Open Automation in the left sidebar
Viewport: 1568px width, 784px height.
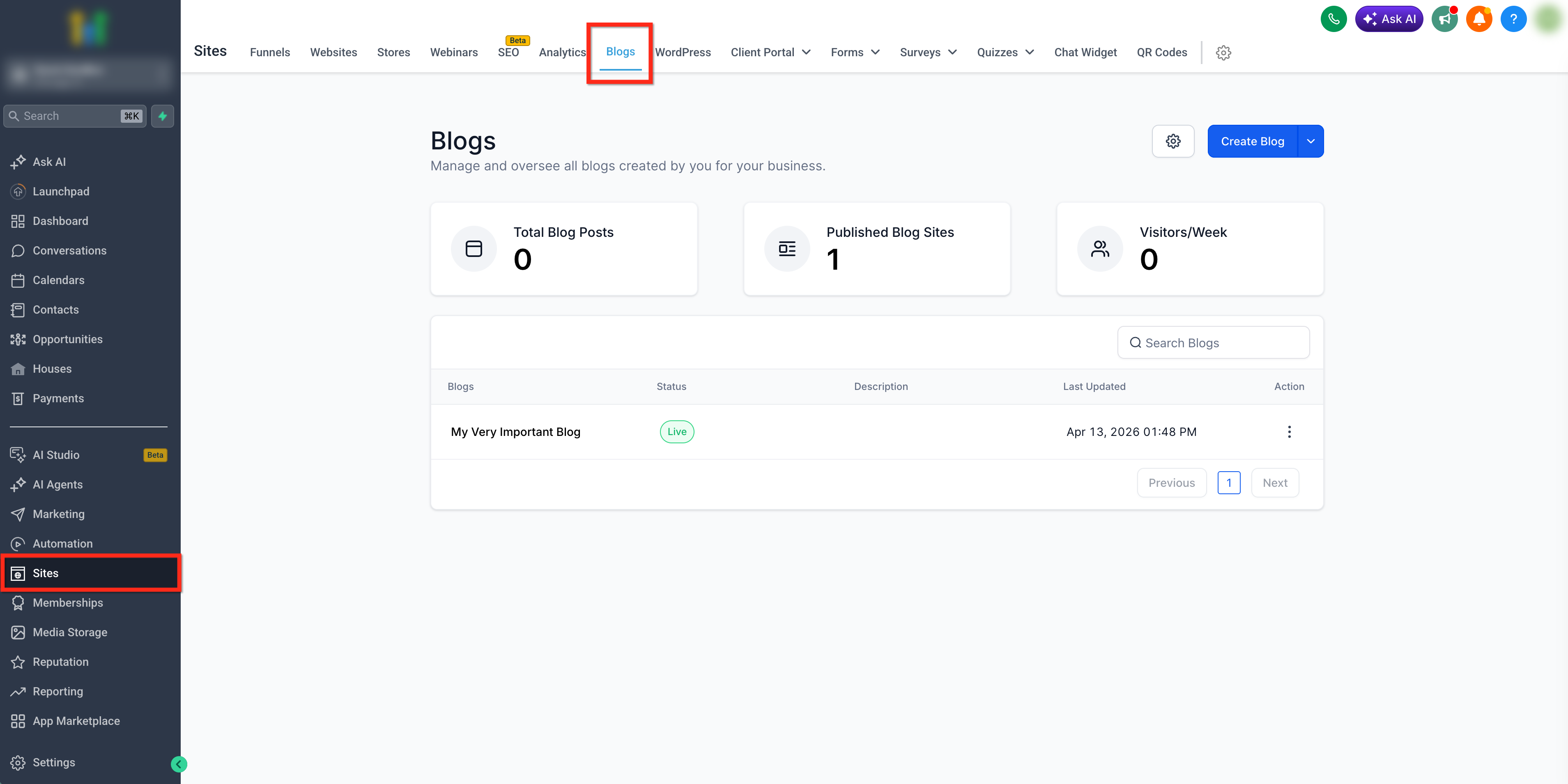pos(63,543)
